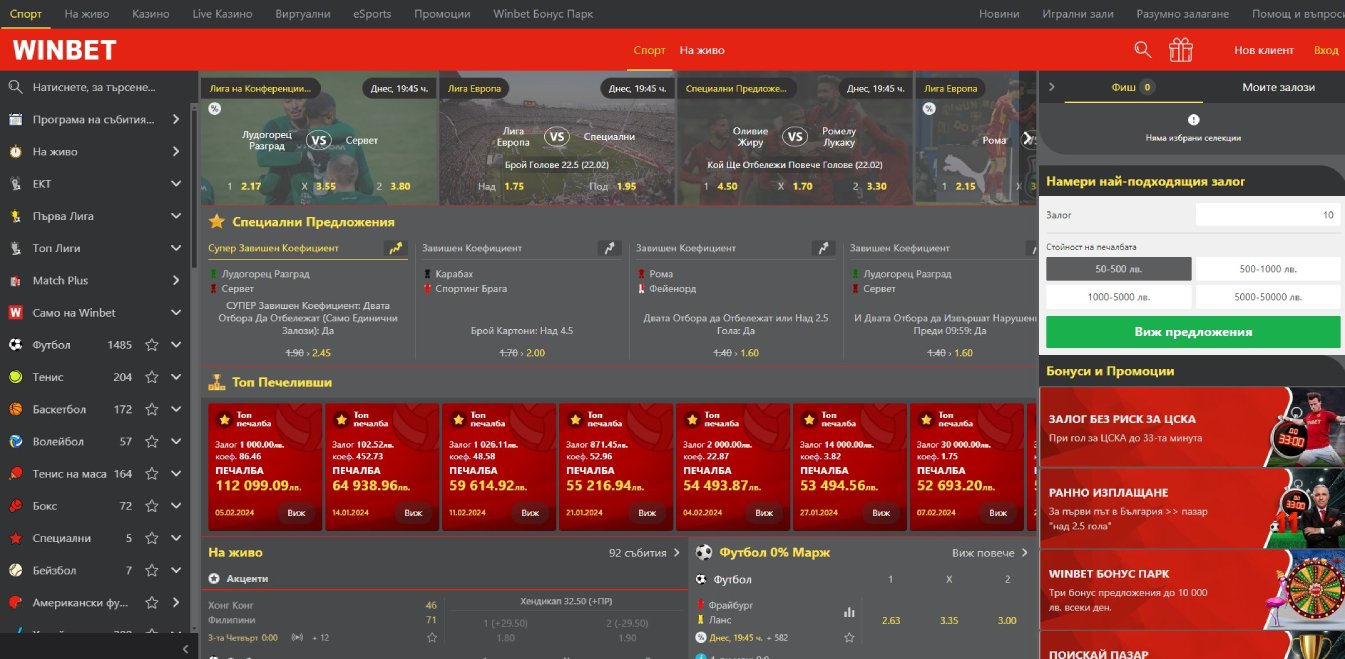Click the WINBET logo
This screenshot has width=1345, height=659.
[65, 50]
